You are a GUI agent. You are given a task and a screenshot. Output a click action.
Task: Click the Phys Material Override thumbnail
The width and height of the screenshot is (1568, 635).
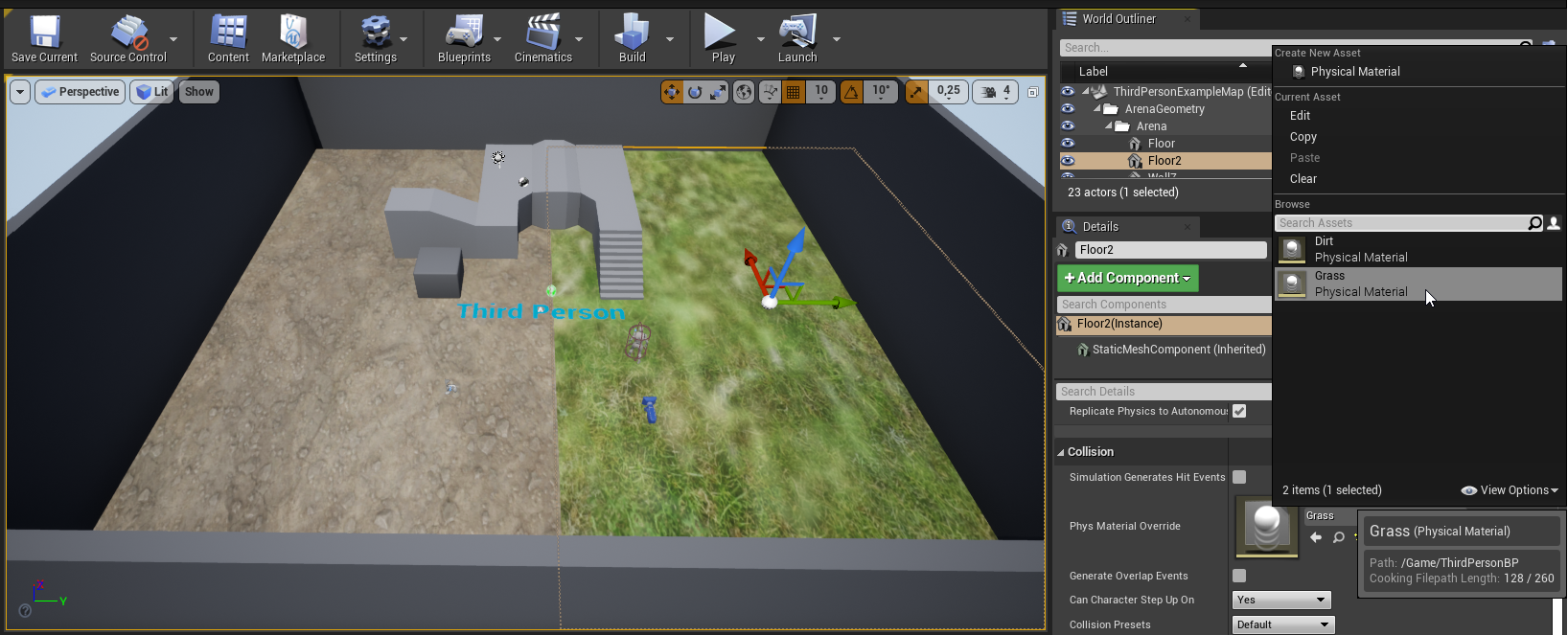pyautogui.click(x=1266, y=527)
